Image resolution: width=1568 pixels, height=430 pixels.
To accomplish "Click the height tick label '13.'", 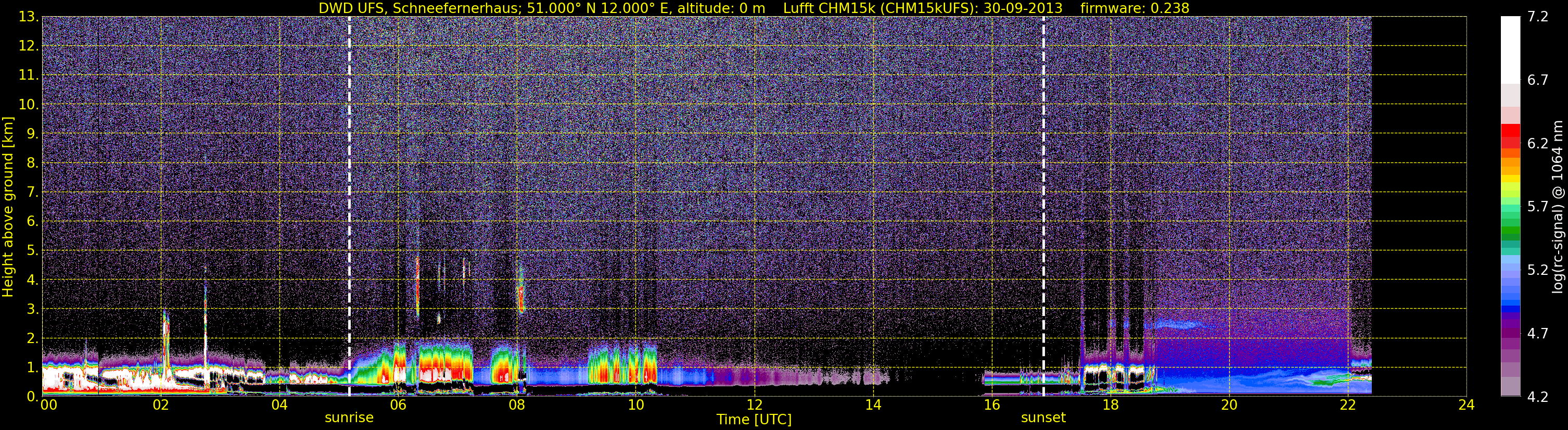I will 29,17.
